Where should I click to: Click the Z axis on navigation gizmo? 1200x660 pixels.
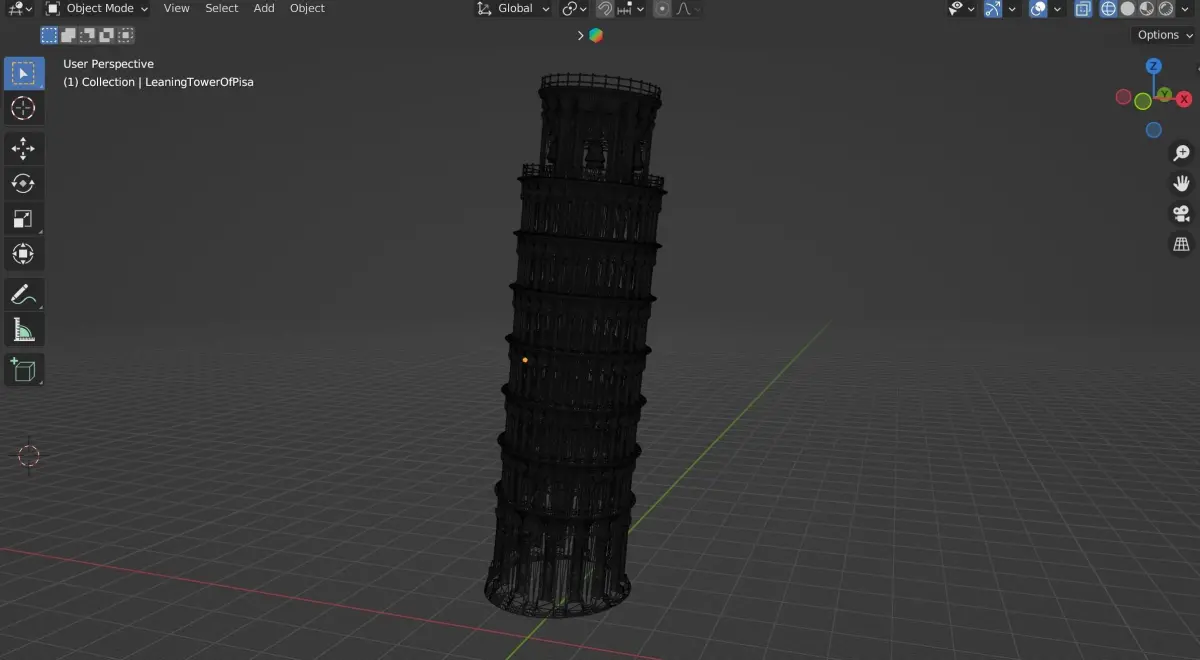tap(1153, 66)
